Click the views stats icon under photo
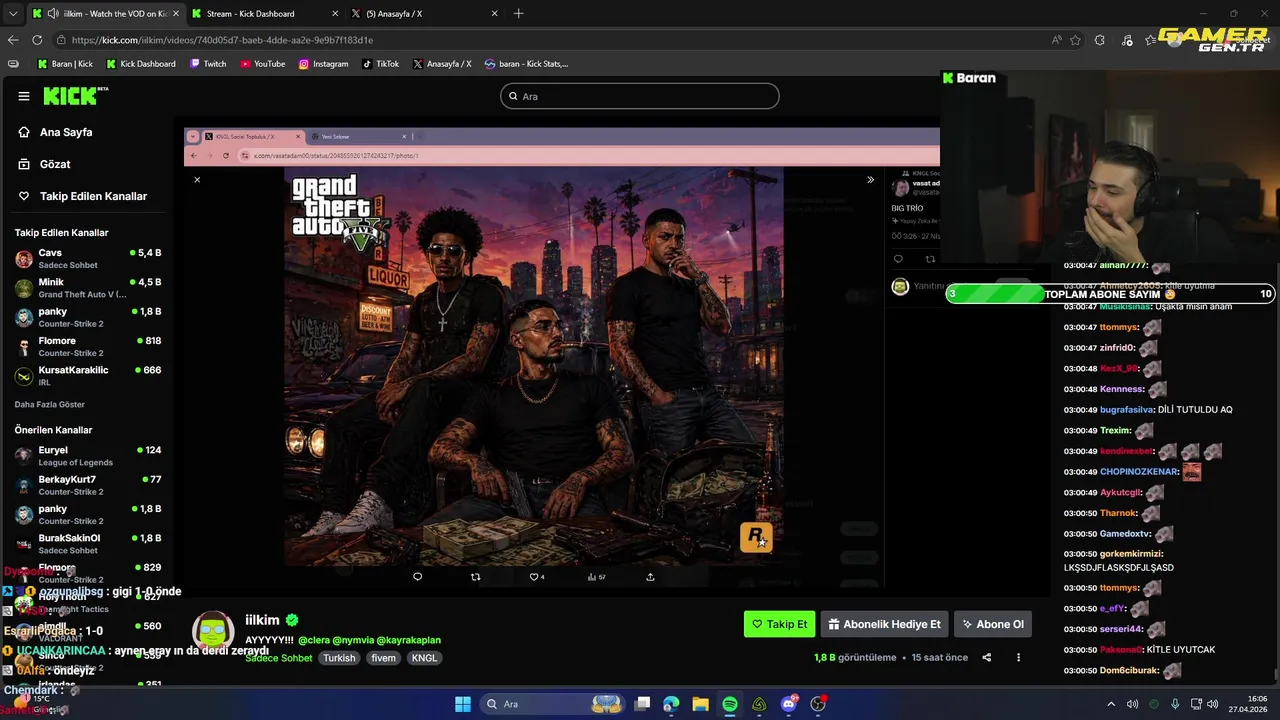 click(596, 576)
